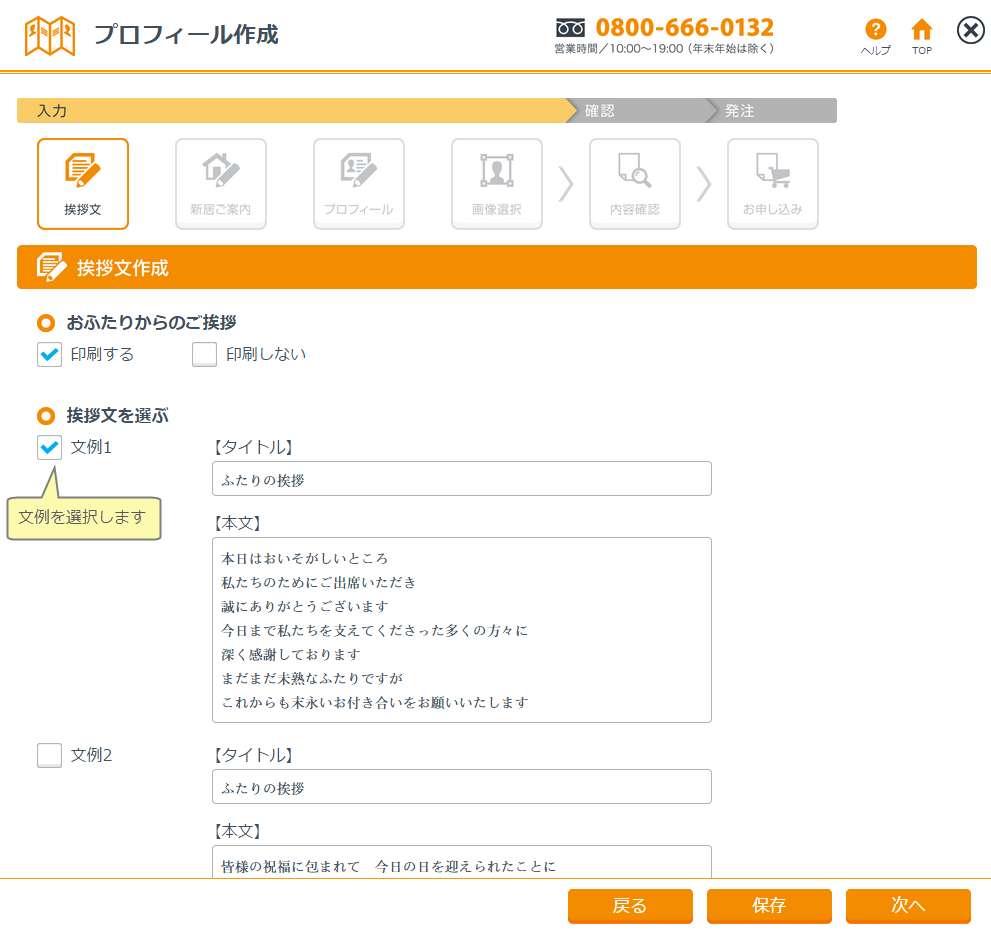991x939 pixels.
Task: Open the ヘルプ question mark icon
Action: (876, 31)
